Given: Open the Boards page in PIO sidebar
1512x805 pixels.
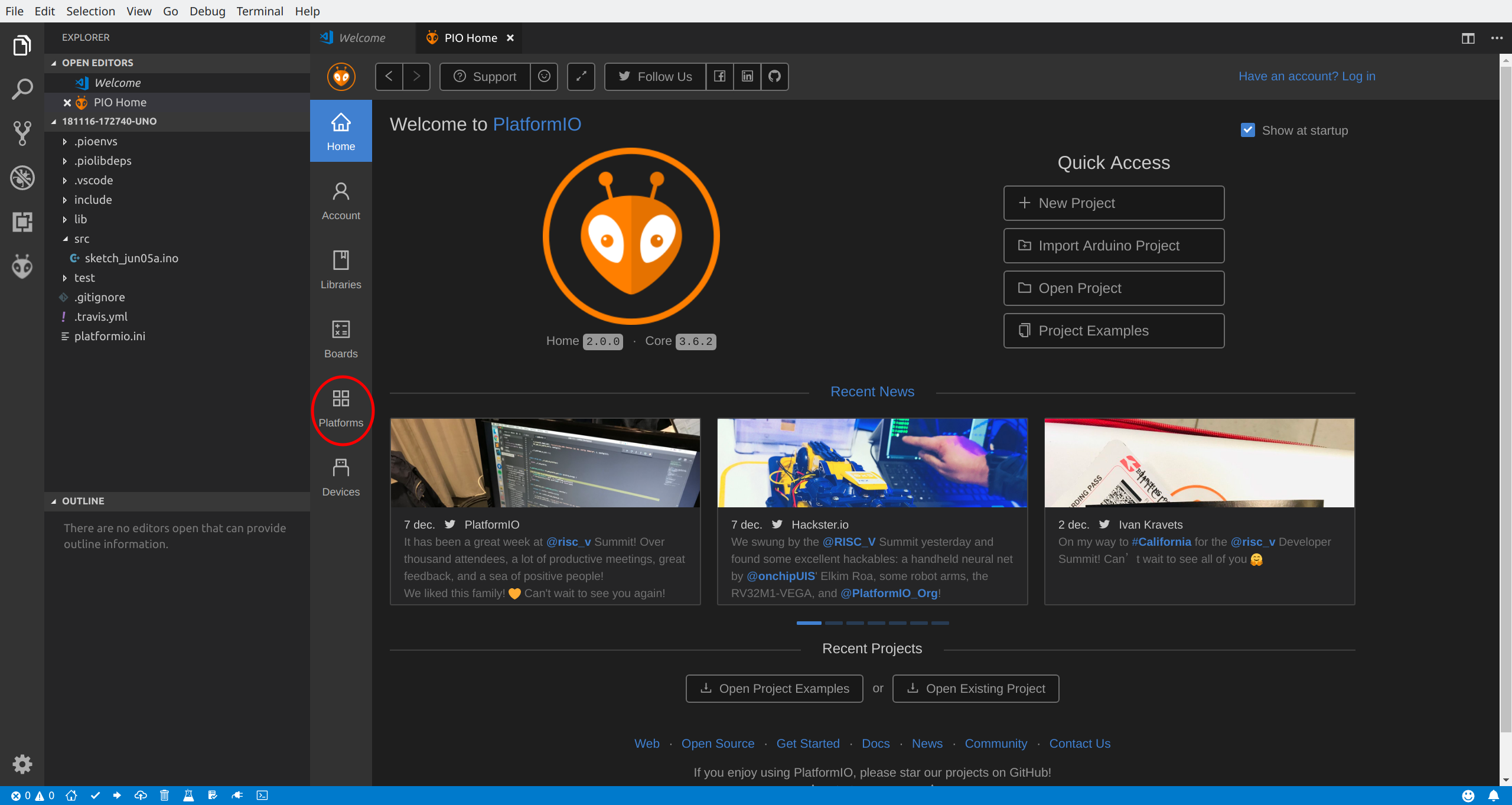Looking at the screenshot, I should [341, 339].
